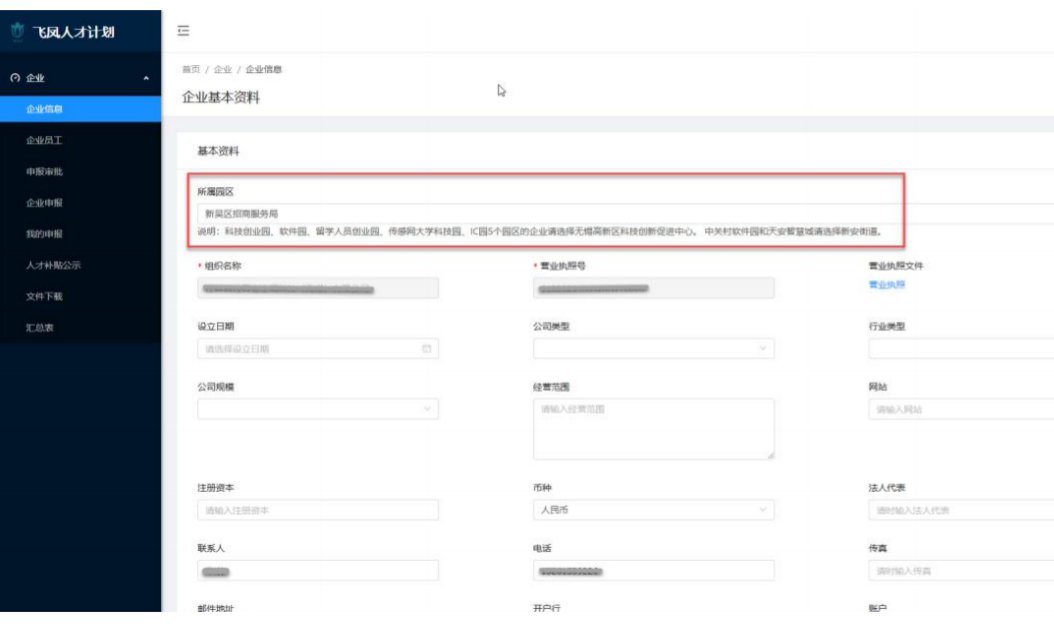The height and width of the screenshot is (630, 1054).
Task: Open the 公司规模 dropdown
Action: (317, 409)
